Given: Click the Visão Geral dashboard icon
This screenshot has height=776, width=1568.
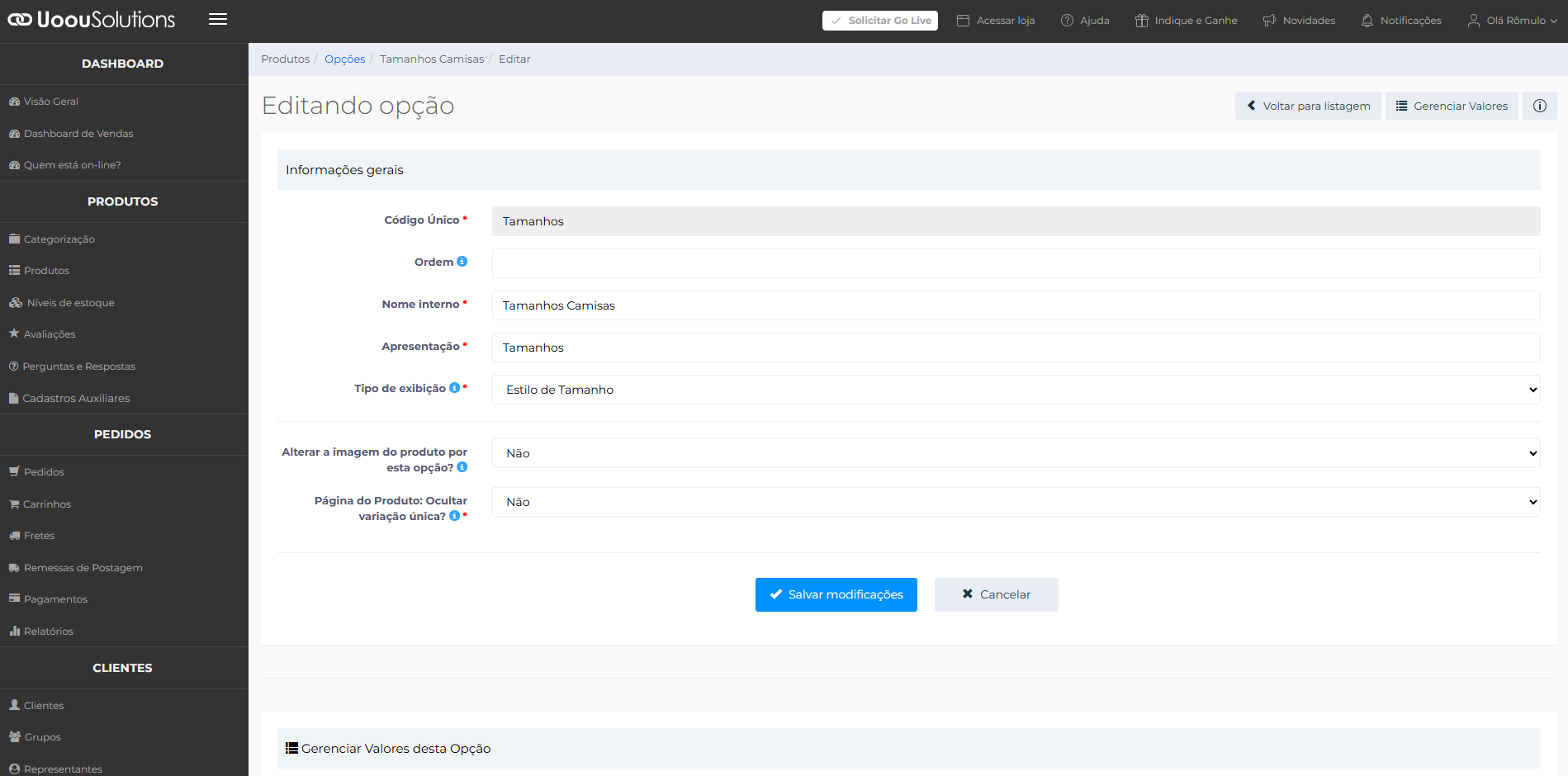Looking at the screenshot, I should [14, 102].
